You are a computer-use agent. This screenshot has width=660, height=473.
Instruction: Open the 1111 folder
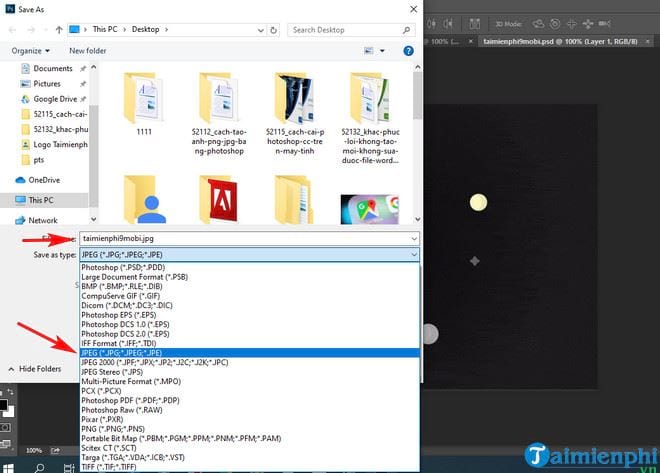144,104
